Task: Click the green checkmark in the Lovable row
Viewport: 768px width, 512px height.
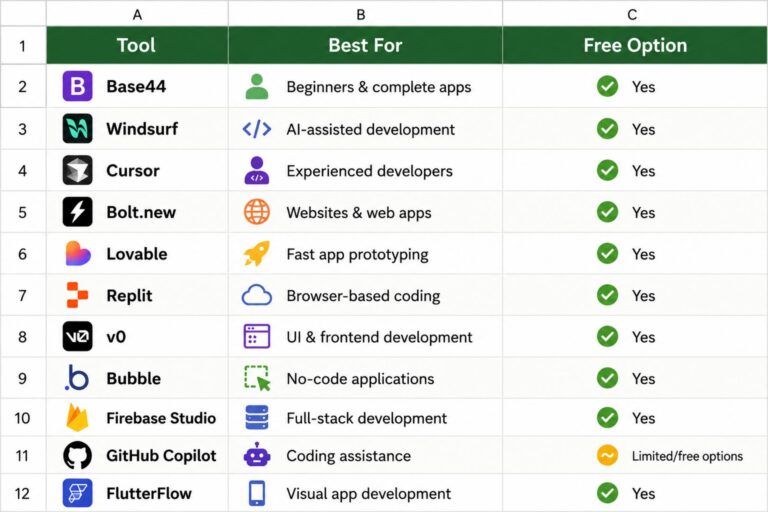Action: coord(607,253)
